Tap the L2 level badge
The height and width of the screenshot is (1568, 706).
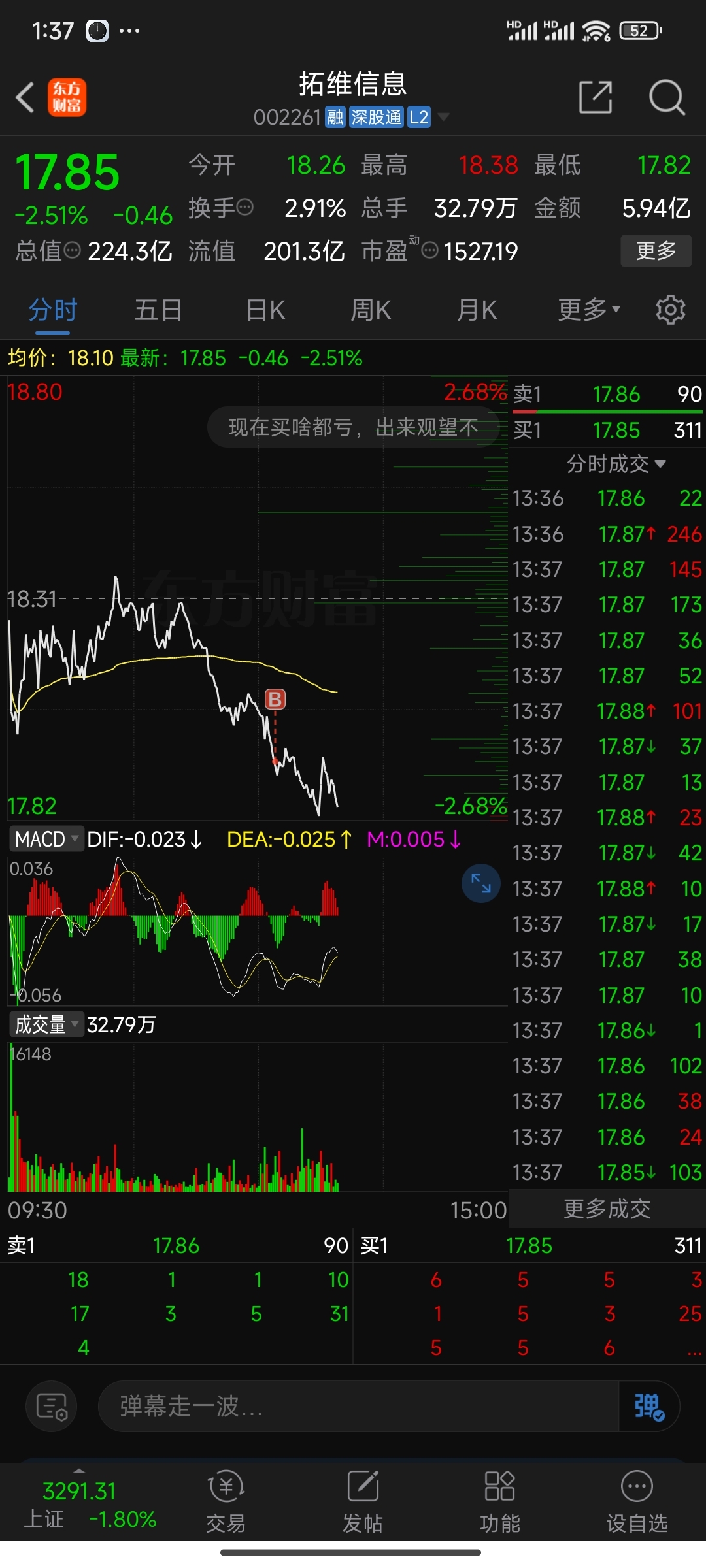point(419,117)
